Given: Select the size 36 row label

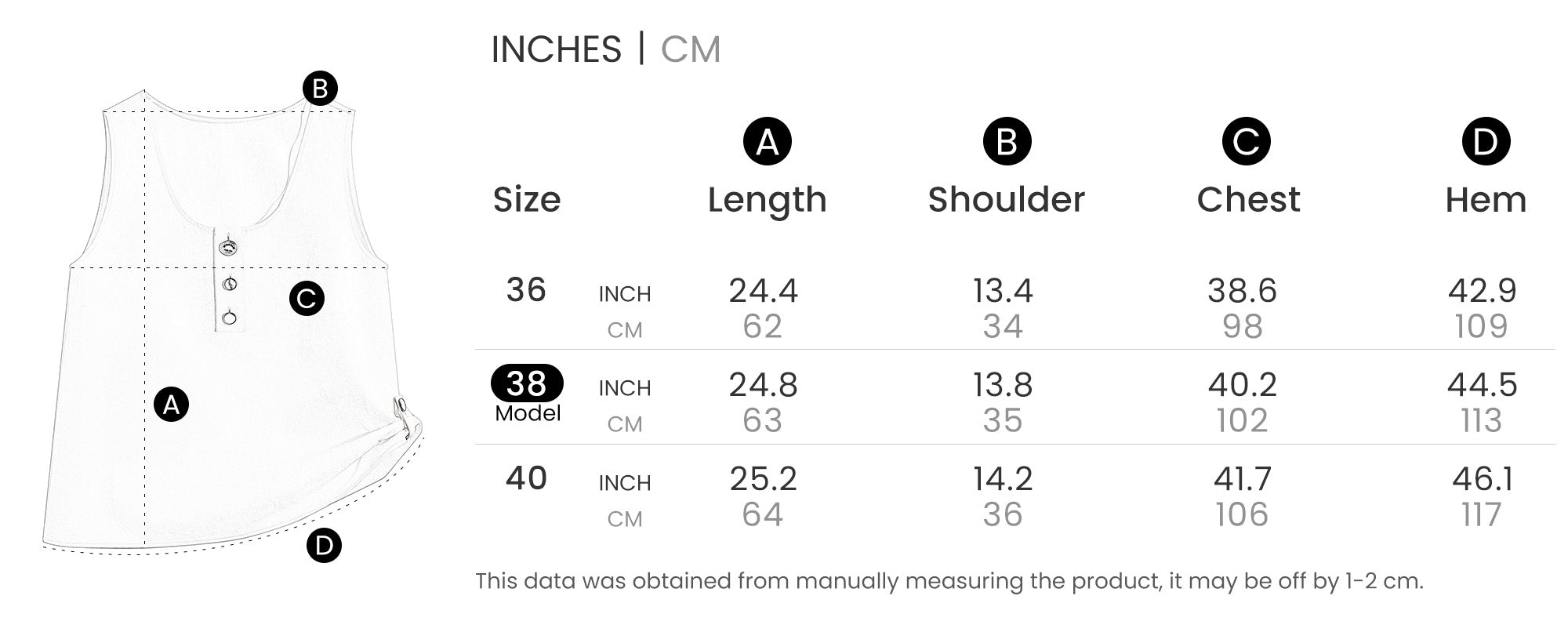Looking at the screenshot, I should coord(526,290).
